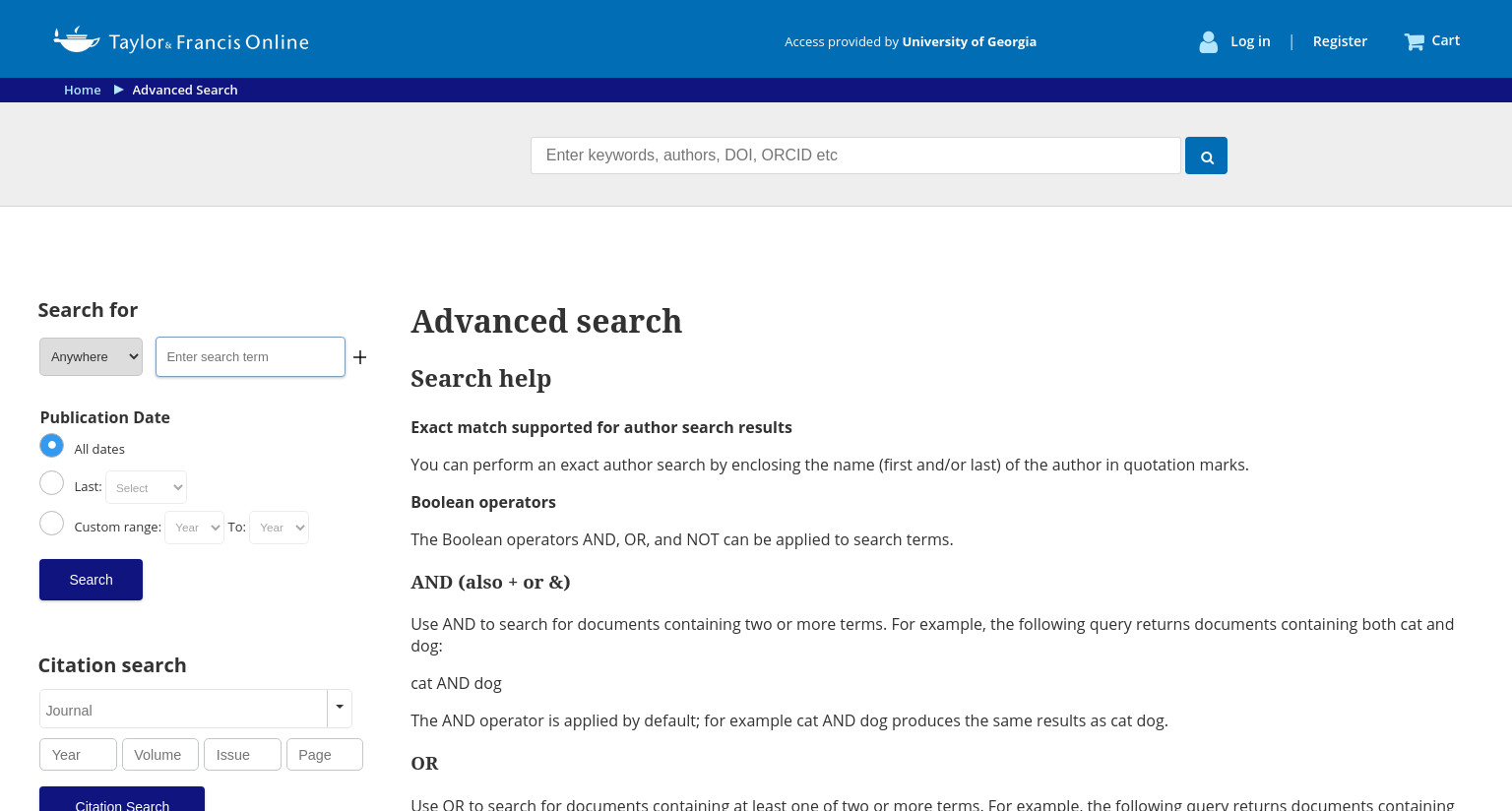The image size is (1512, 811).
Task: Focus the citation Volume field
Action: [x=160, y=754]
